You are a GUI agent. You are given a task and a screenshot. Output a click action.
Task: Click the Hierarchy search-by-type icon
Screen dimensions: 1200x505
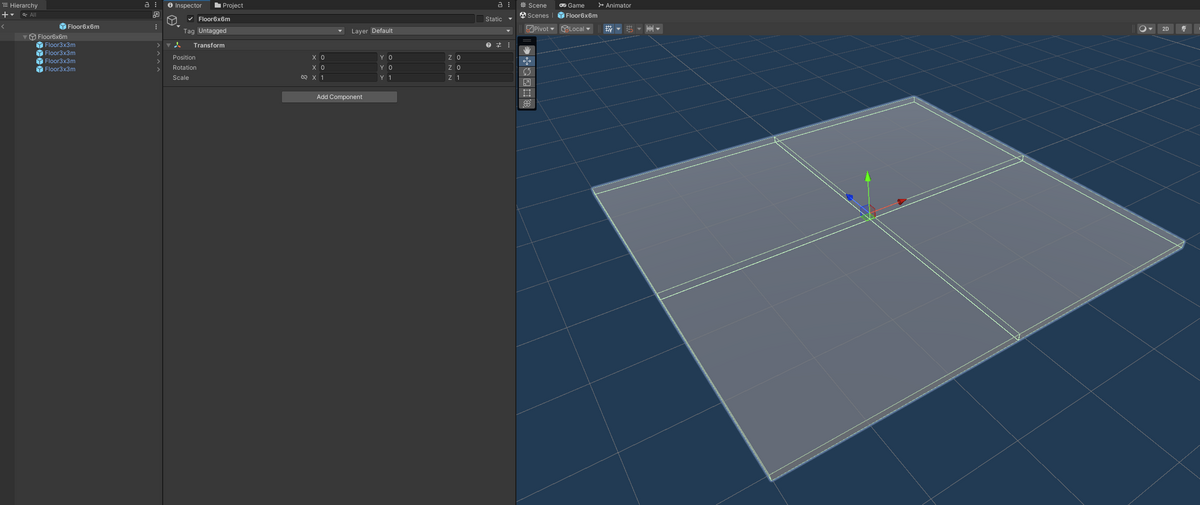pyautogui.click(x=155, y=15)
